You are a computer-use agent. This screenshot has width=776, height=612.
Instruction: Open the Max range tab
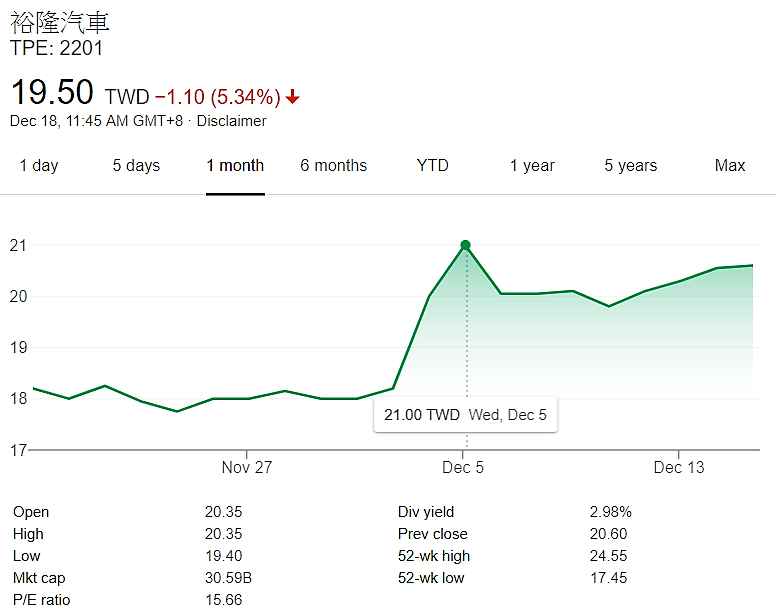point(729,165)
